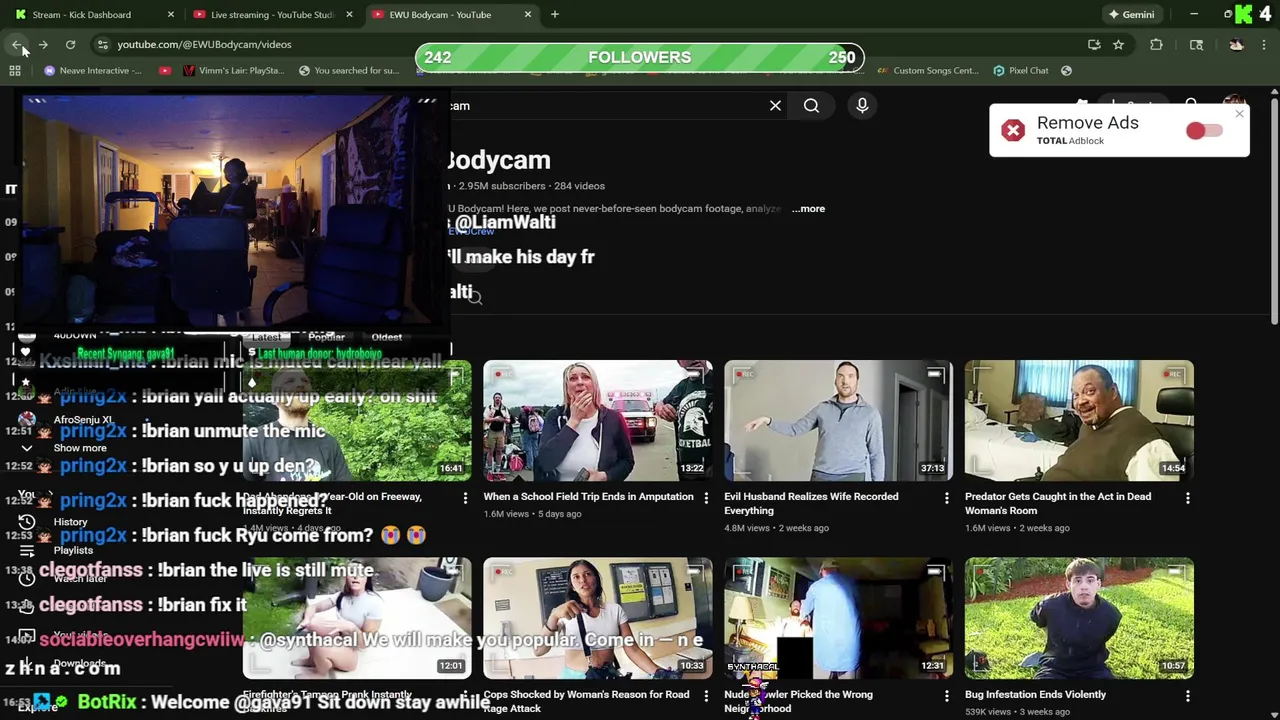The image size is (1280, 720).
Task: Click the Total Adblock red shield icon
Action: click(1013, 130)
